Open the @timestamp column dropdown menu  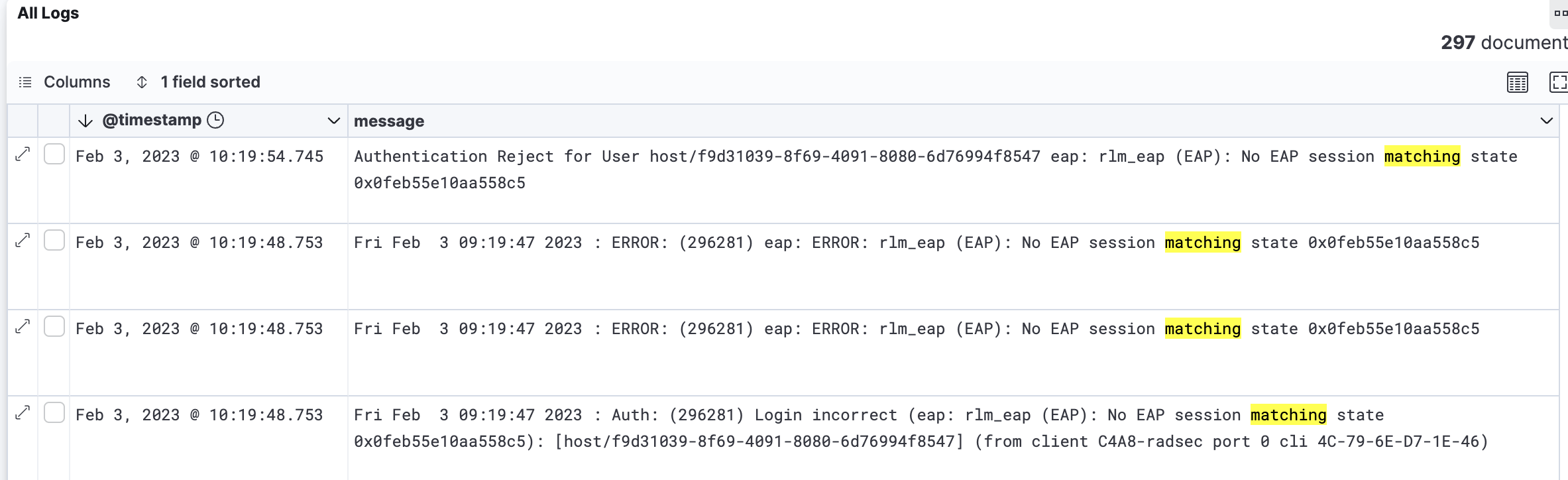[x=333, y=121]
